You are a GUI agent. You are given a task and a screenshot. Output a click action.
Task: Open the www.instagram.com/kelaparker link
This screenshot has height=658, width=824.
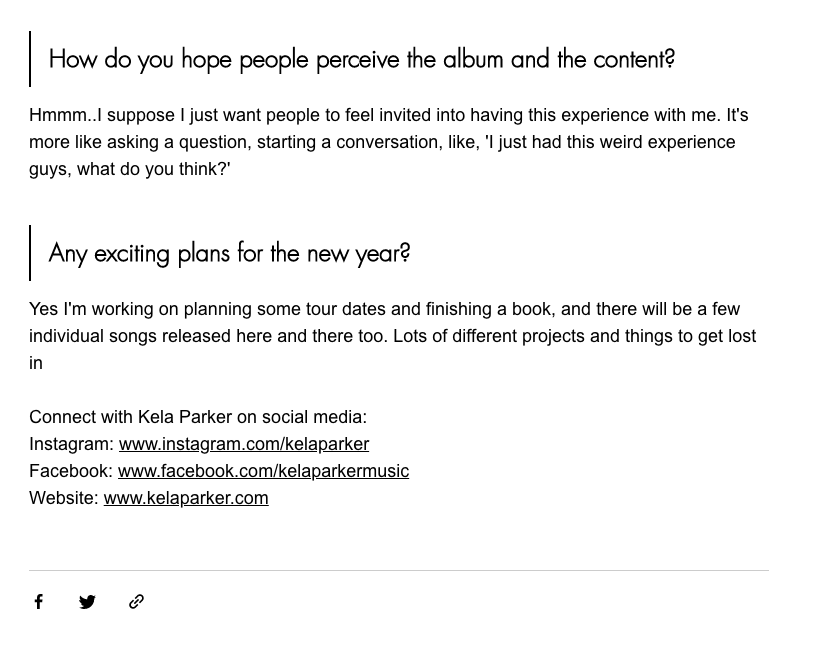click(244, 444)
